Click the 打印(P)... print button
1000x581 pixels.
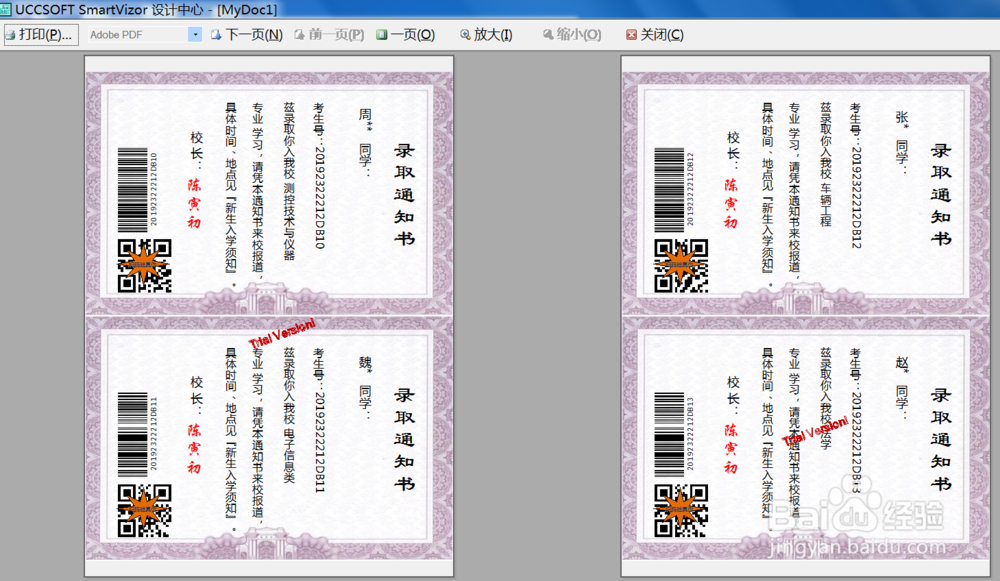coord(41,34)
